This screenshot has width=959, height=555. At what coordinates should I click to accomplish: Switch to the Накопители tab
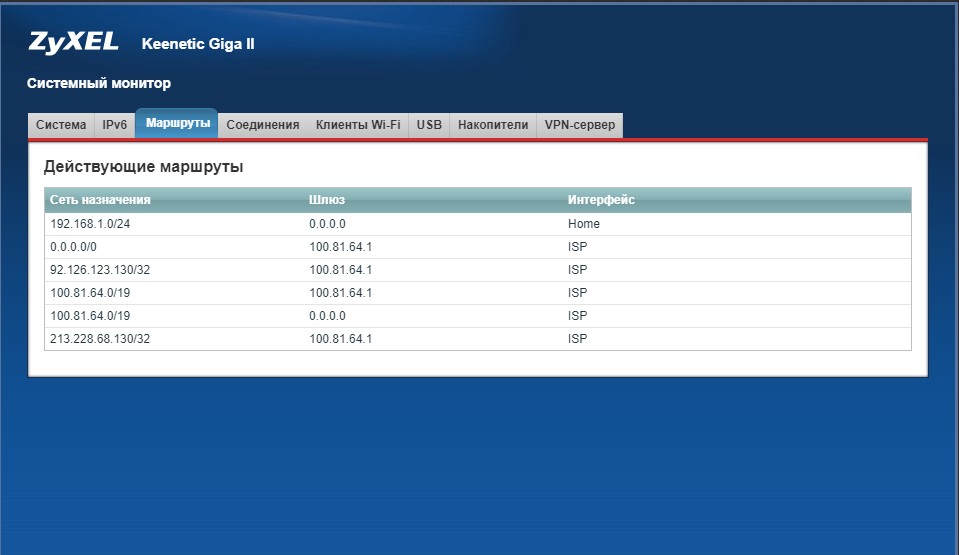[493, 125]
